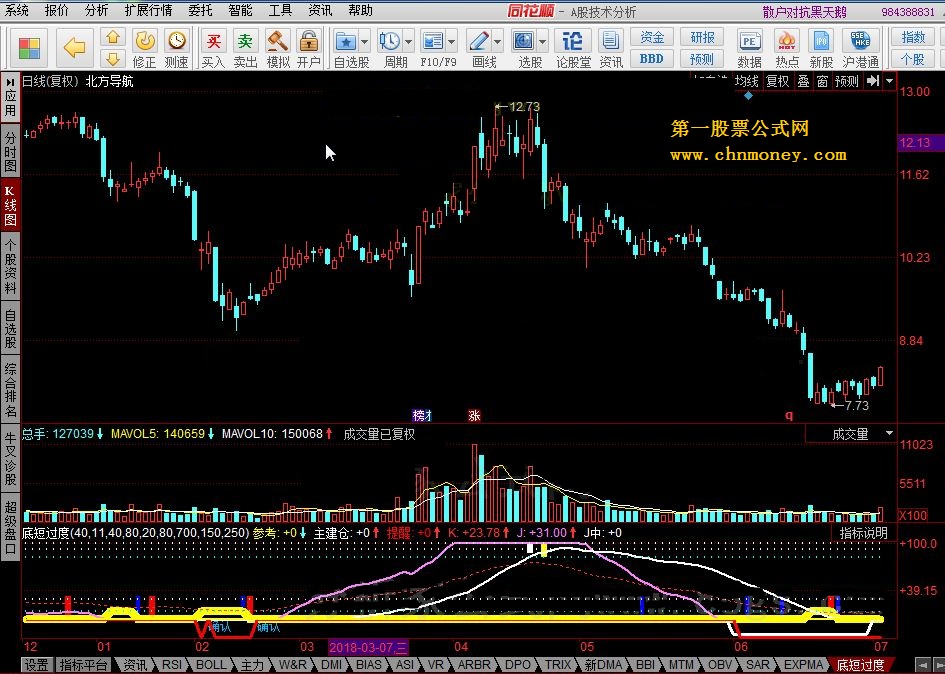Click the 选股 stock screener icon
945x674 pixels.
[x=523, y=42]
